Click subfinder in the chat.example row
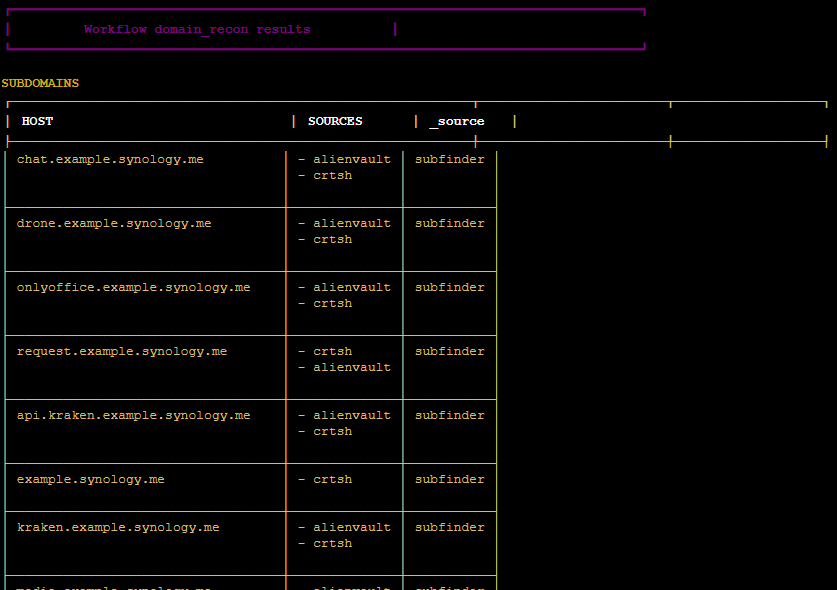This screenshot has width=837, height=590. coord(449,159)
